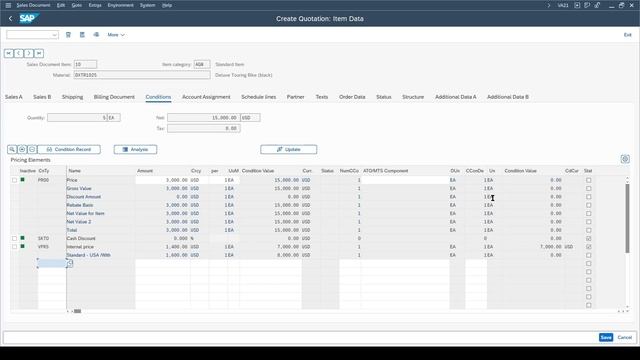Click the Exit button

(627, 35)
